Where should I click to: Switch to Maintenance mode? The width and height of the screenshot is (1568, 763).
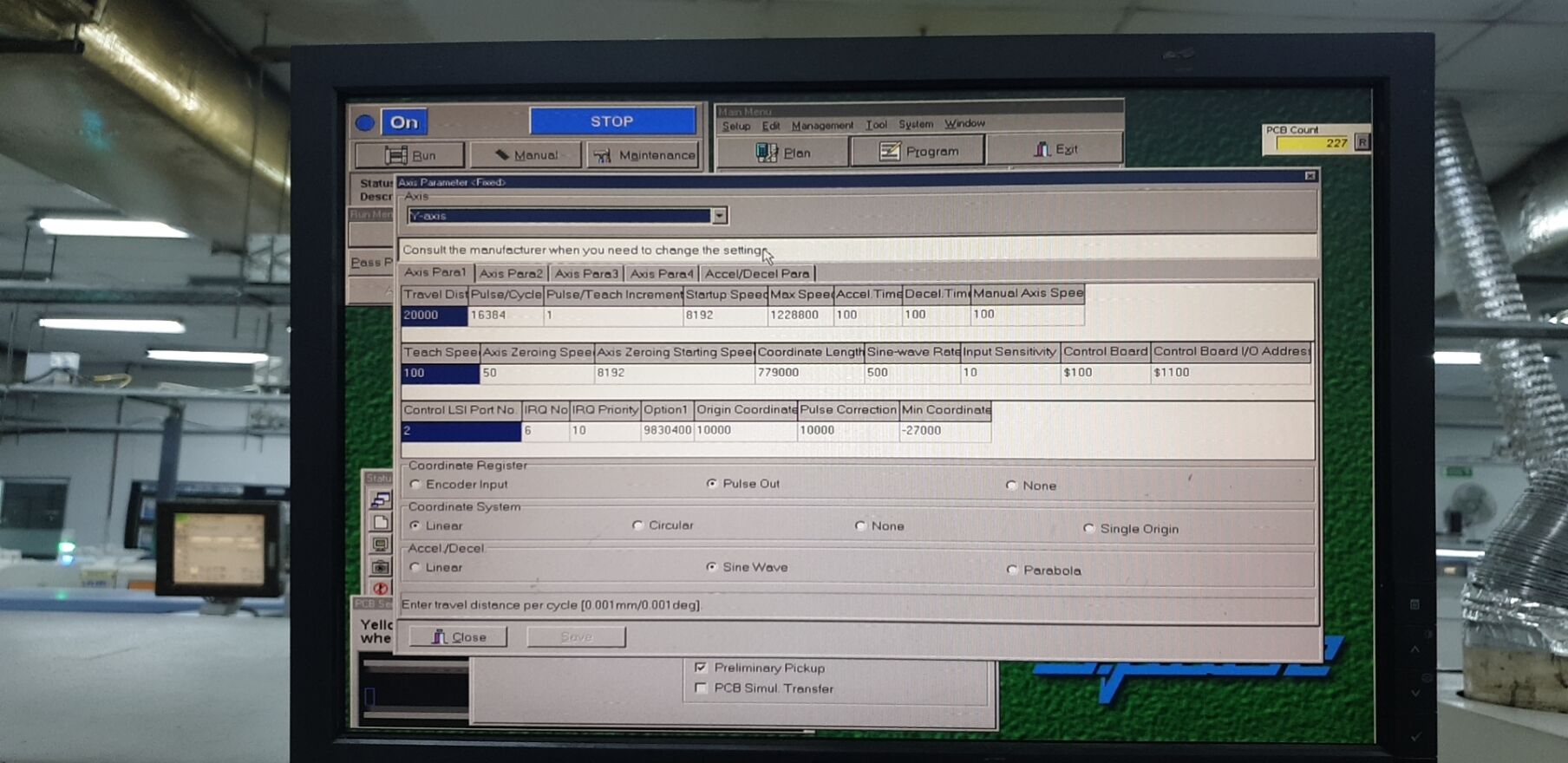pyautogui.click(x=645, y=155)
